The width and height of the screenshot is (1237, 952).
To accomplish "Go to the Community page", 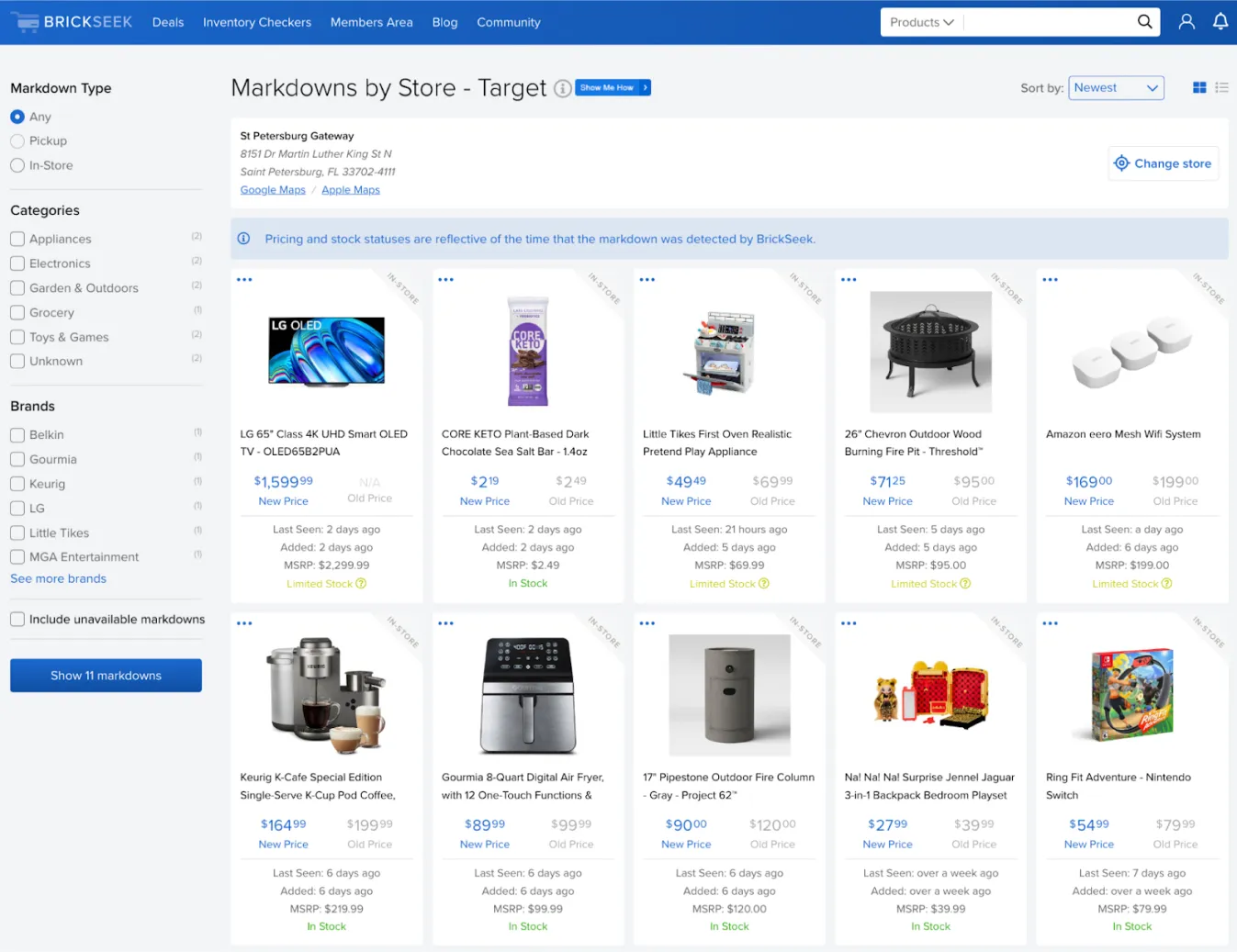I will [x=508, y=22].
